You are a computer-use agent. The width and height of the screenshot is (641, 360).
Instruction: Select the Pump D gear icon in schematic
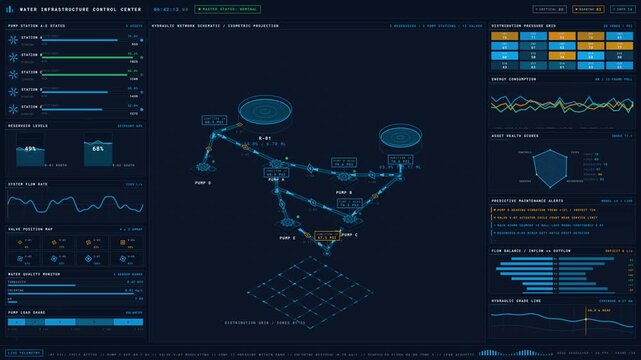(x=203, y=167)
